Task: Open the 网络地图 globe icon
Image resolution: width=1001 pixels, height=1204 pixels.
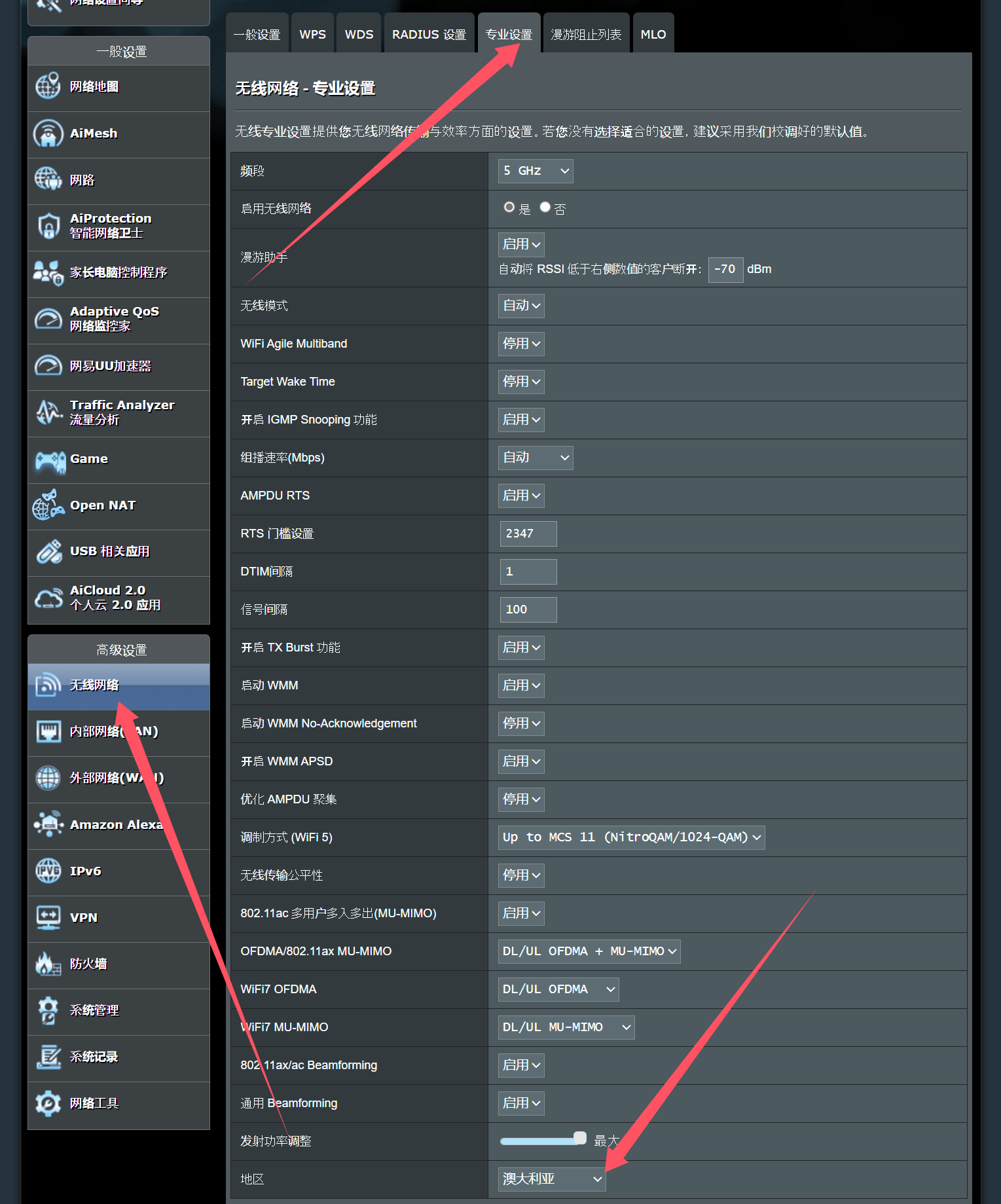Action: [x=48, y=86]
